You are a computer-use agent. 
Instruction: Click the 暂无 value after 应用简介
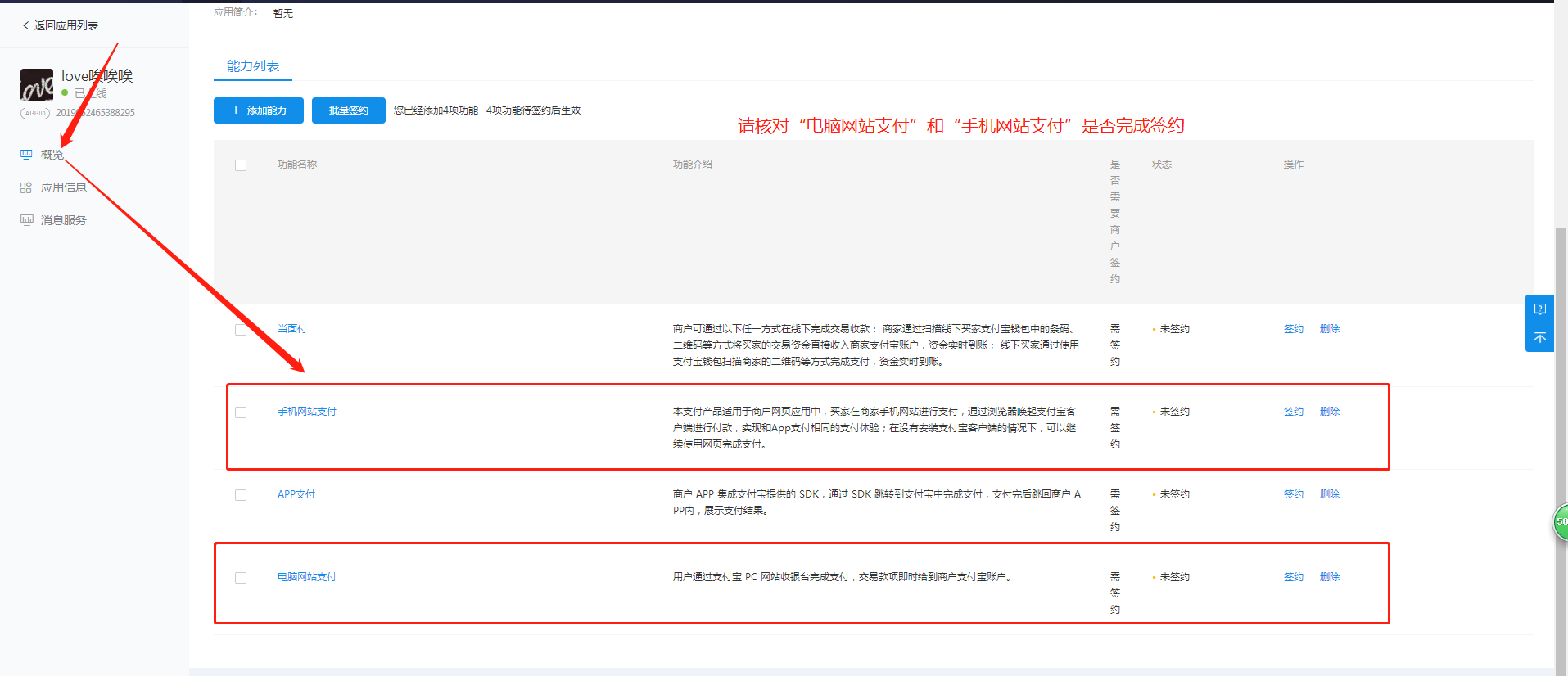pos(283,14)
